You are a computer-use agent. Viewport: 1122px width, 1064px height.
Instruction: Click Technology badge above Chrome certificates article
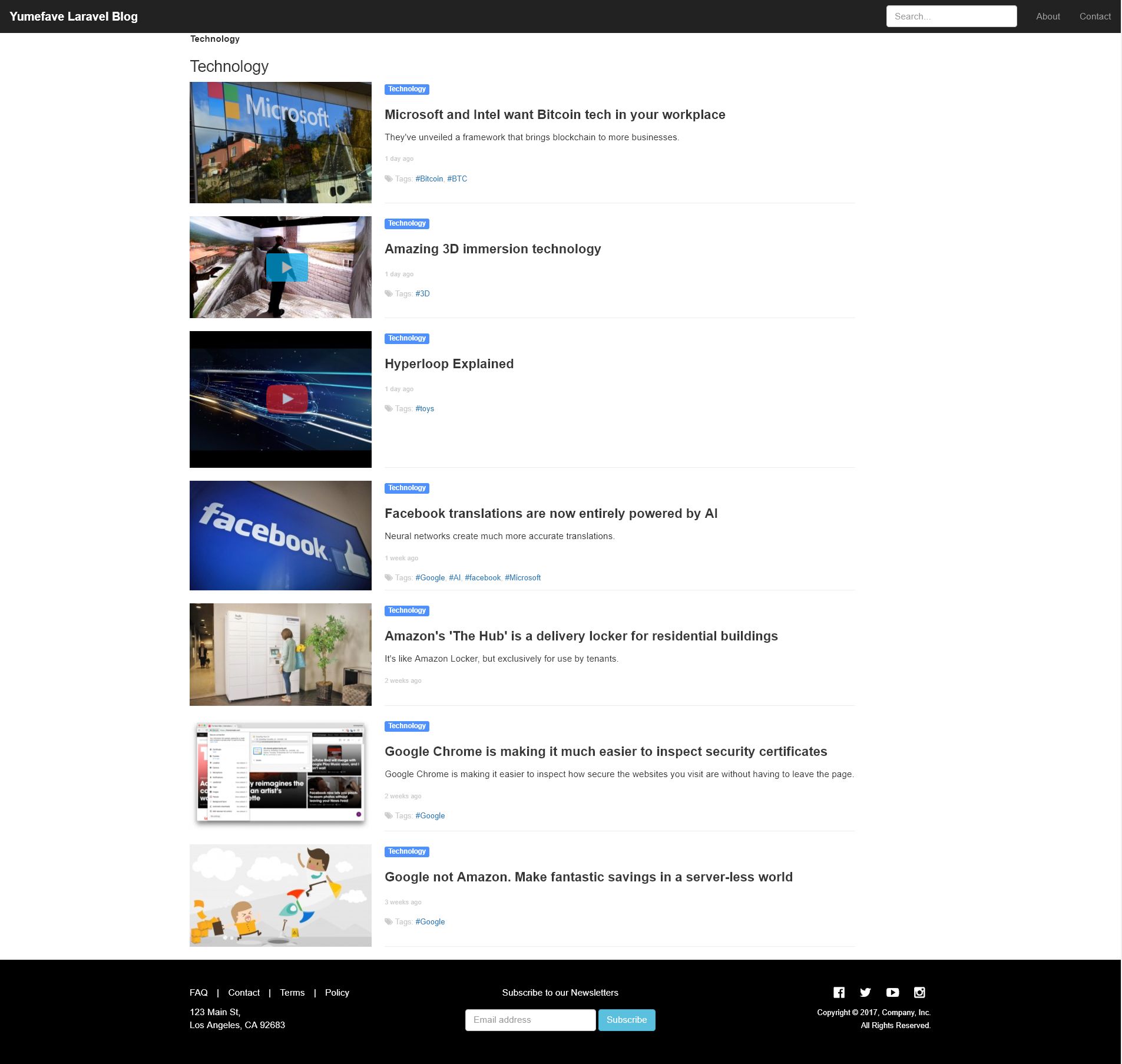[406, 726]
